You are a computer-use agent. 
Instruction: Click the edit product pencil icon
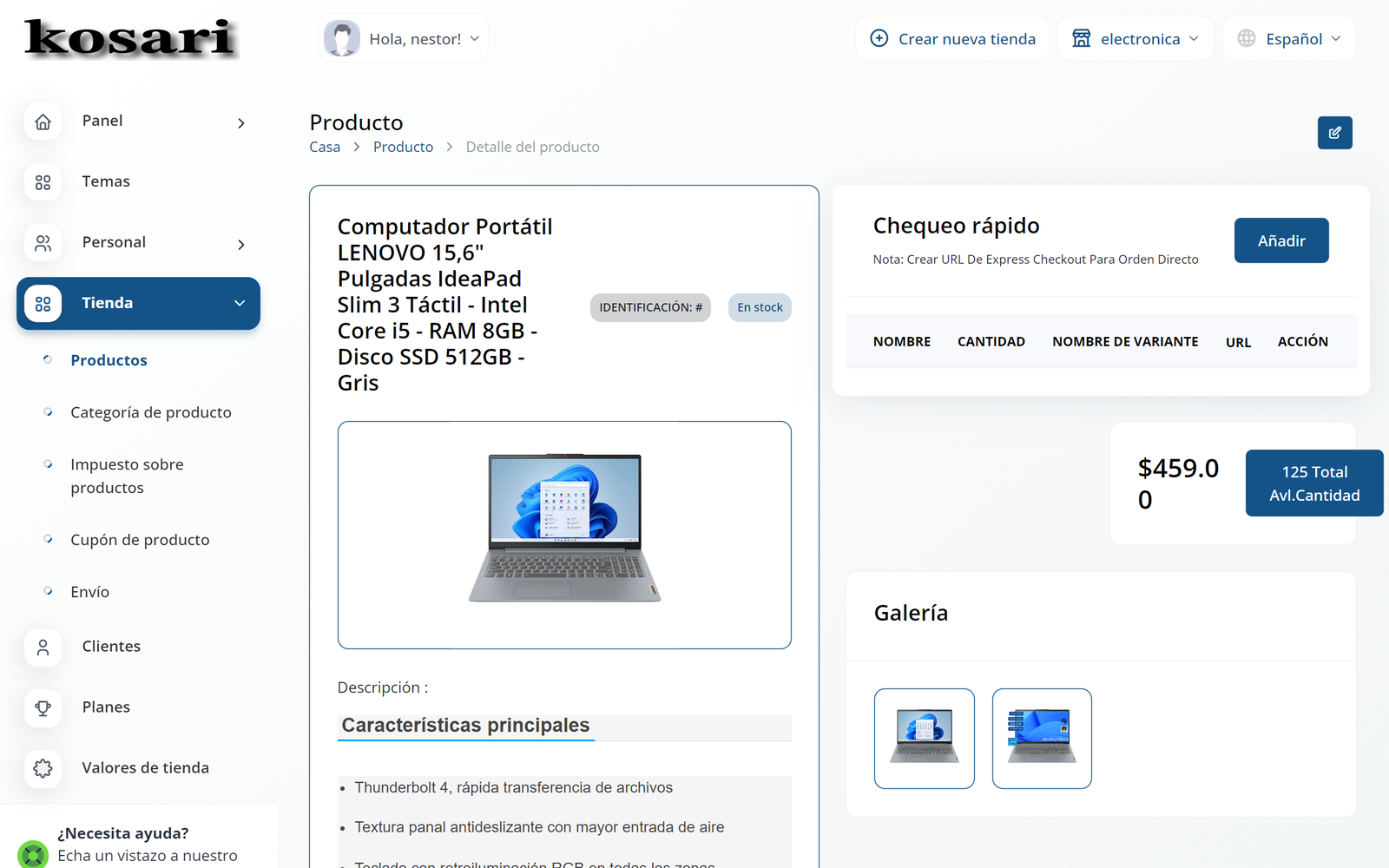[1334, 133]
